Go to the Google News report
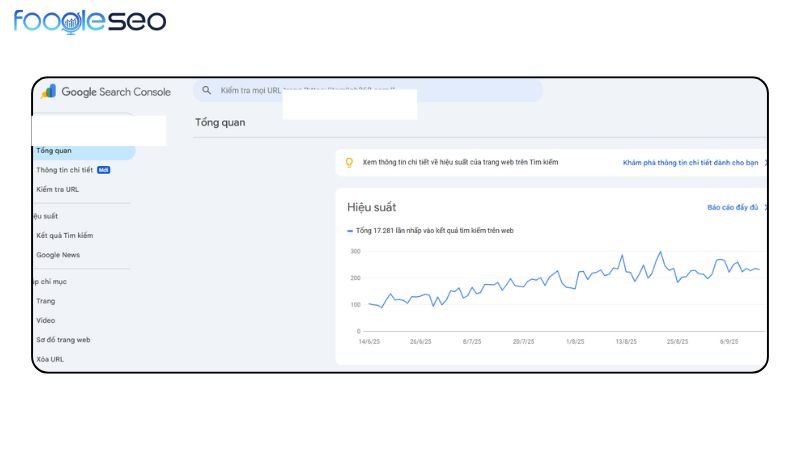 (x=60, y=255)
